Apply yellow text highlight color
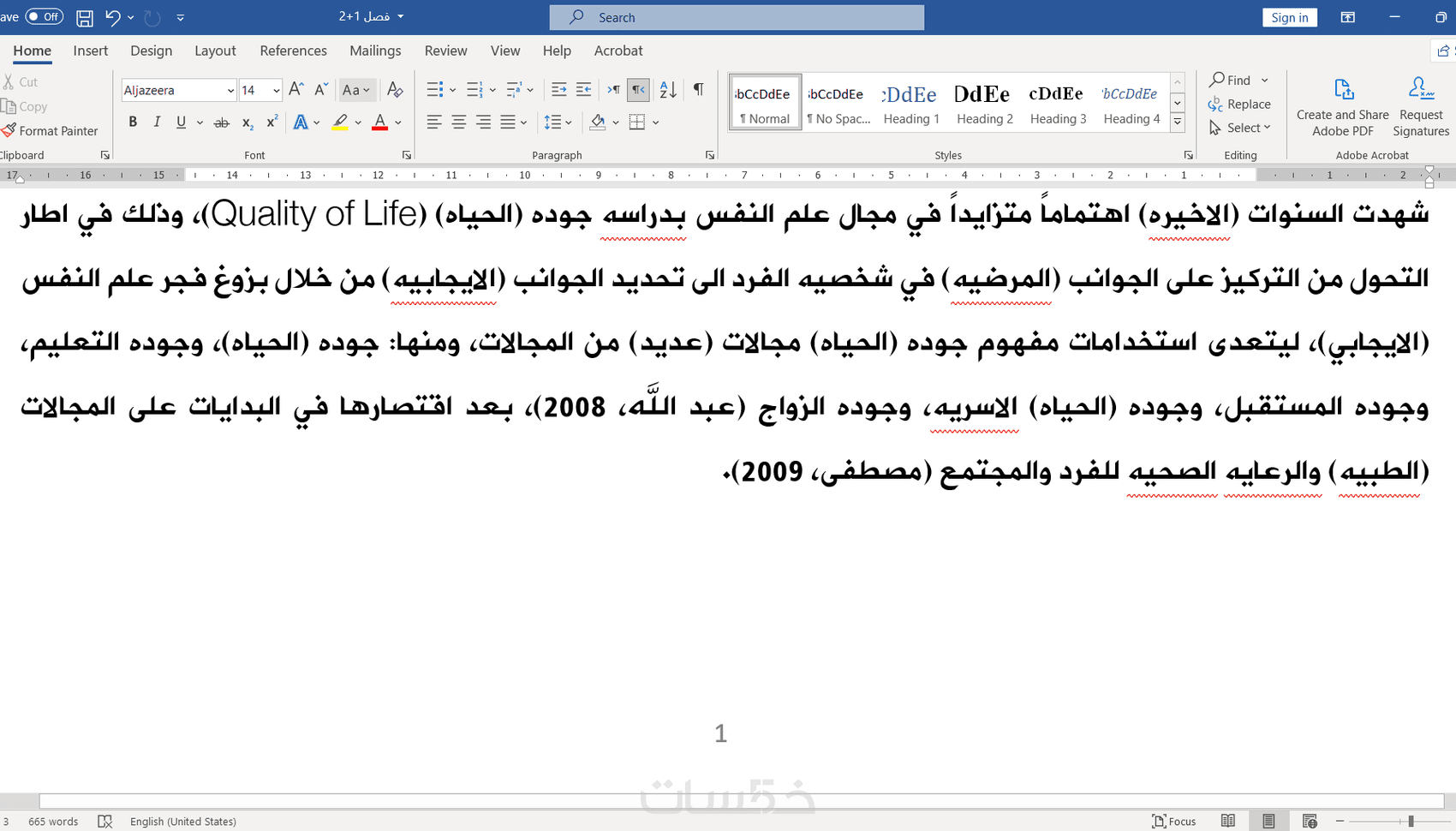 coord(340,123)
